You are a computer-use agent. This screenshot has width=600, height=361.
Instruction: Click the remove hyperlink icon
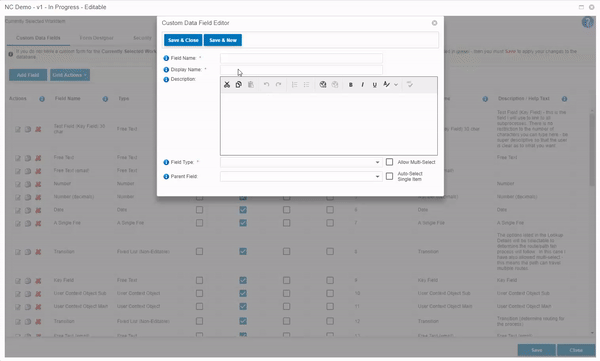tap(335, 85)
